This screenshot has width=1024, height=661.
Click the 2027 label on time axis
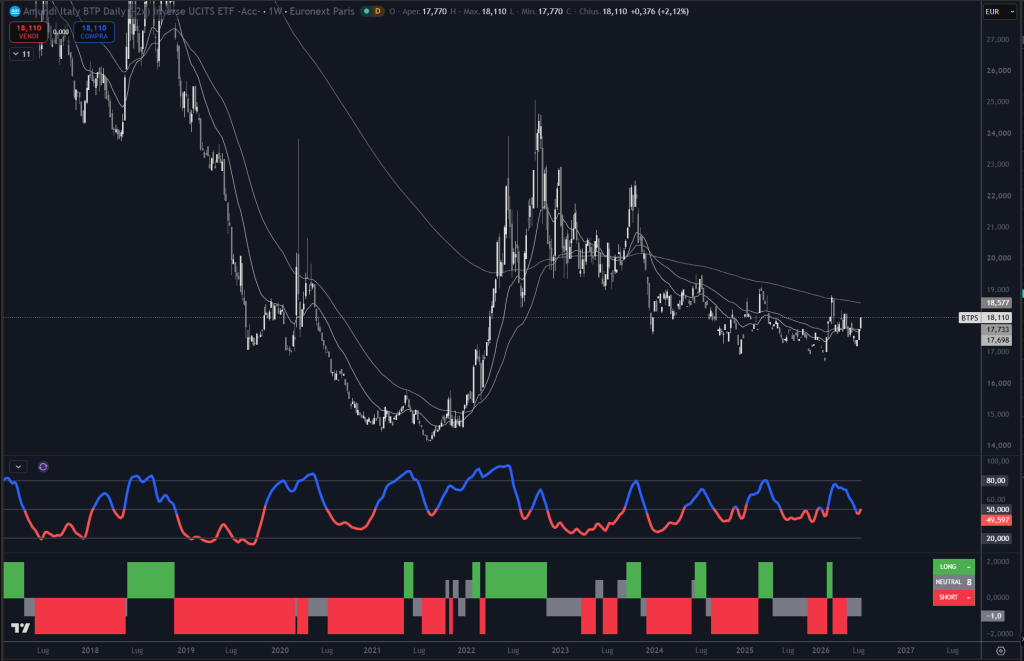pos(906,651)
